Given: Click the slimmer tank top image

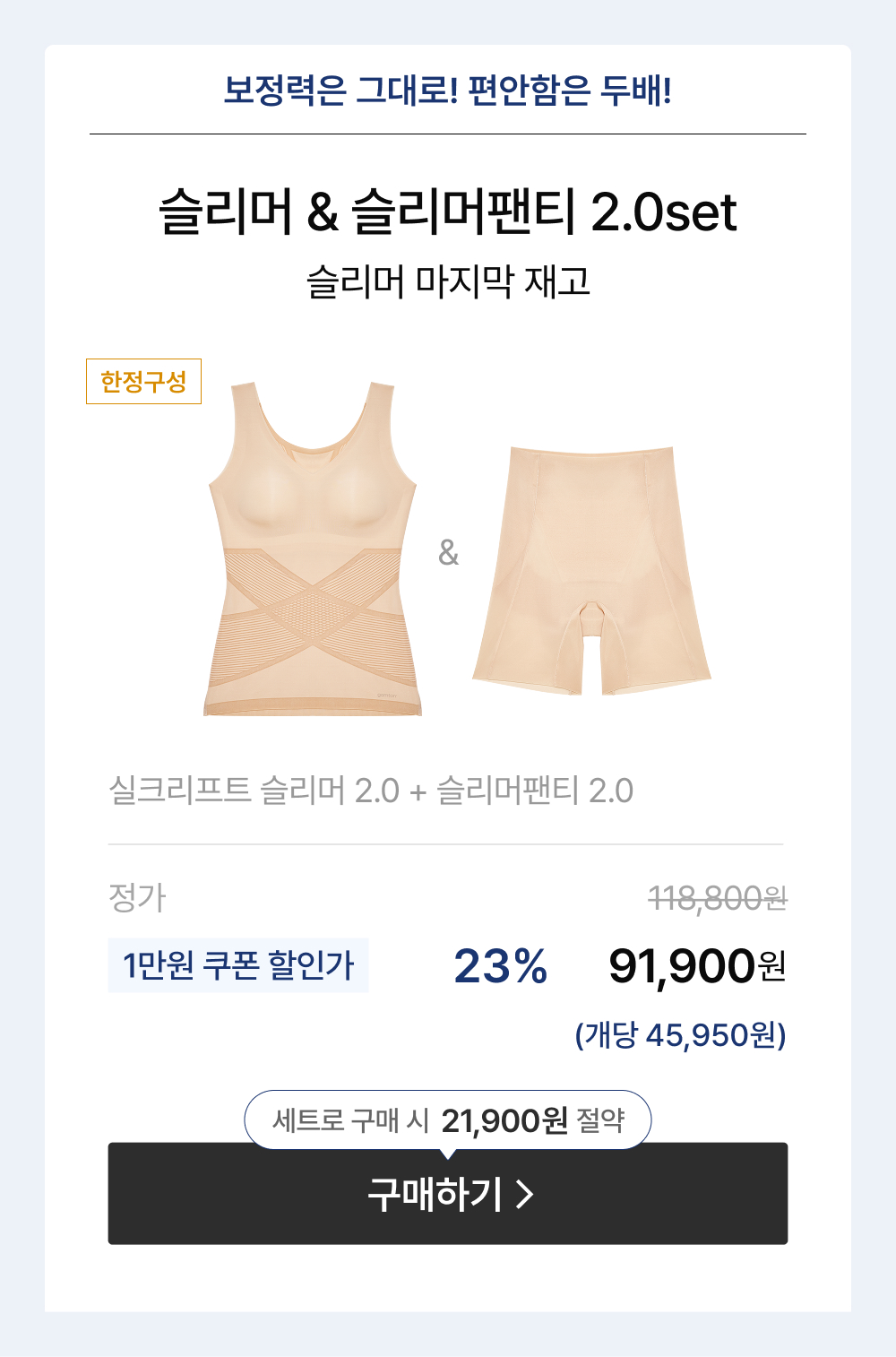Looking at the screenshot, I should (x=312, y=549).
